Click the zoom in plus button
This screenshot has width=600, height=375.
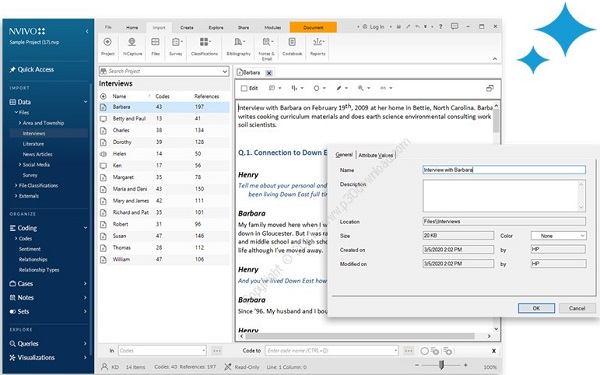point(465,365)
